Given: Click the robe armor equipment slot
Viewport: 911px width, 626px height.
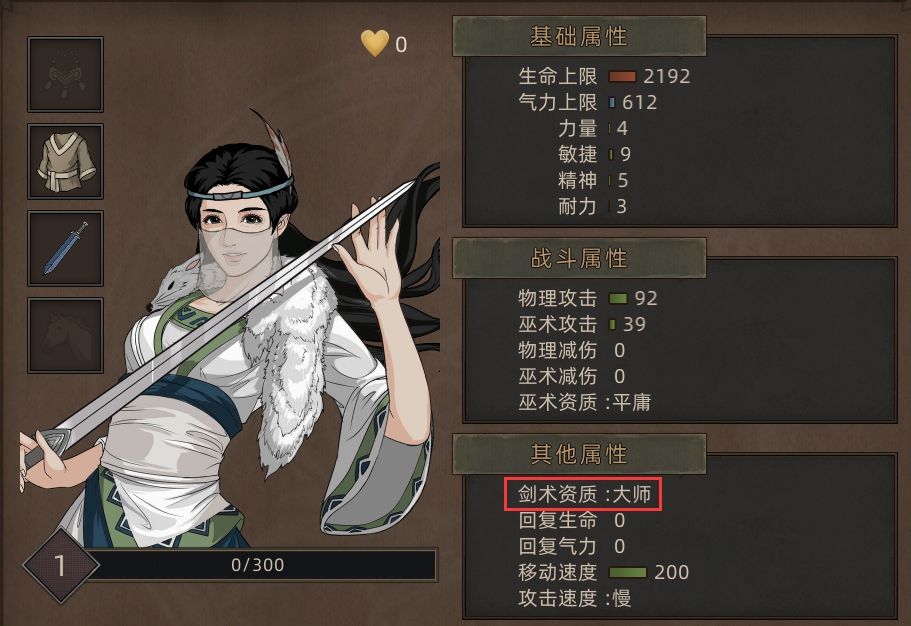Looking at the screenshot, I should (65, 161).
